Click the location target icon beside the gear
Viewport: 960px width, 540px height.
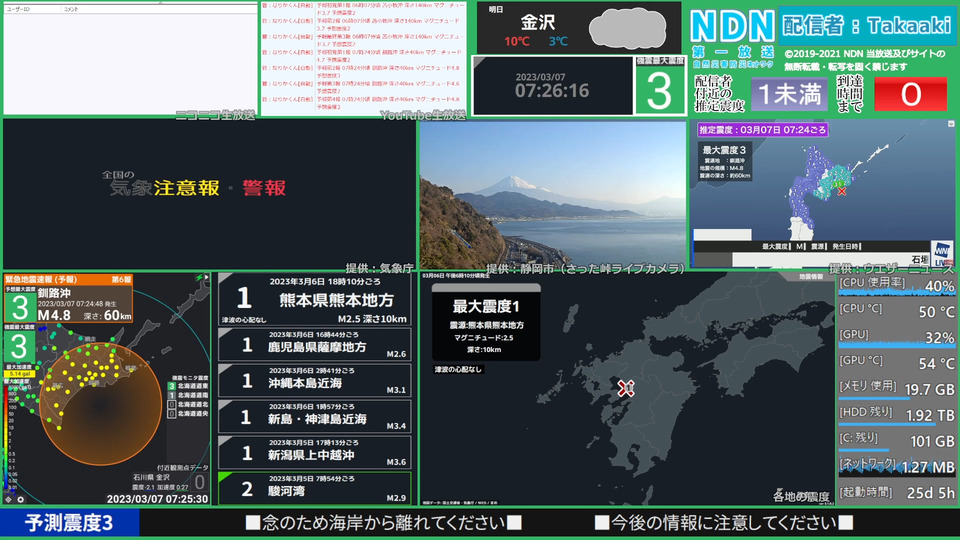[x=9, y=500]
